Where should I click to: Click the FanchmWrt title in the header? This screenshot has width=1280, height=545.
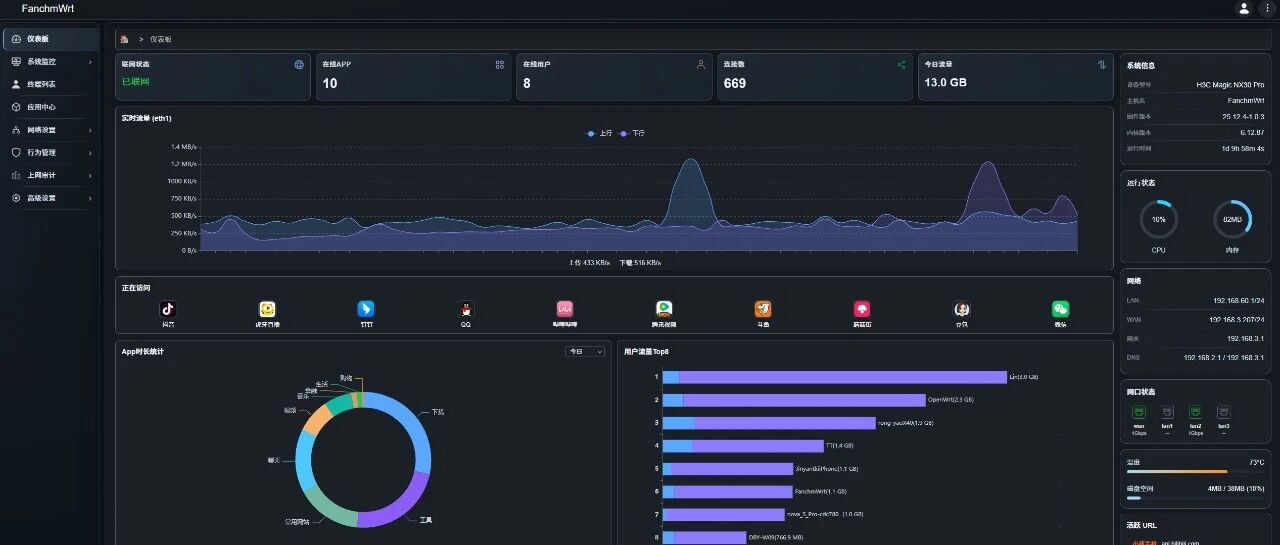[x=47, y=8]
